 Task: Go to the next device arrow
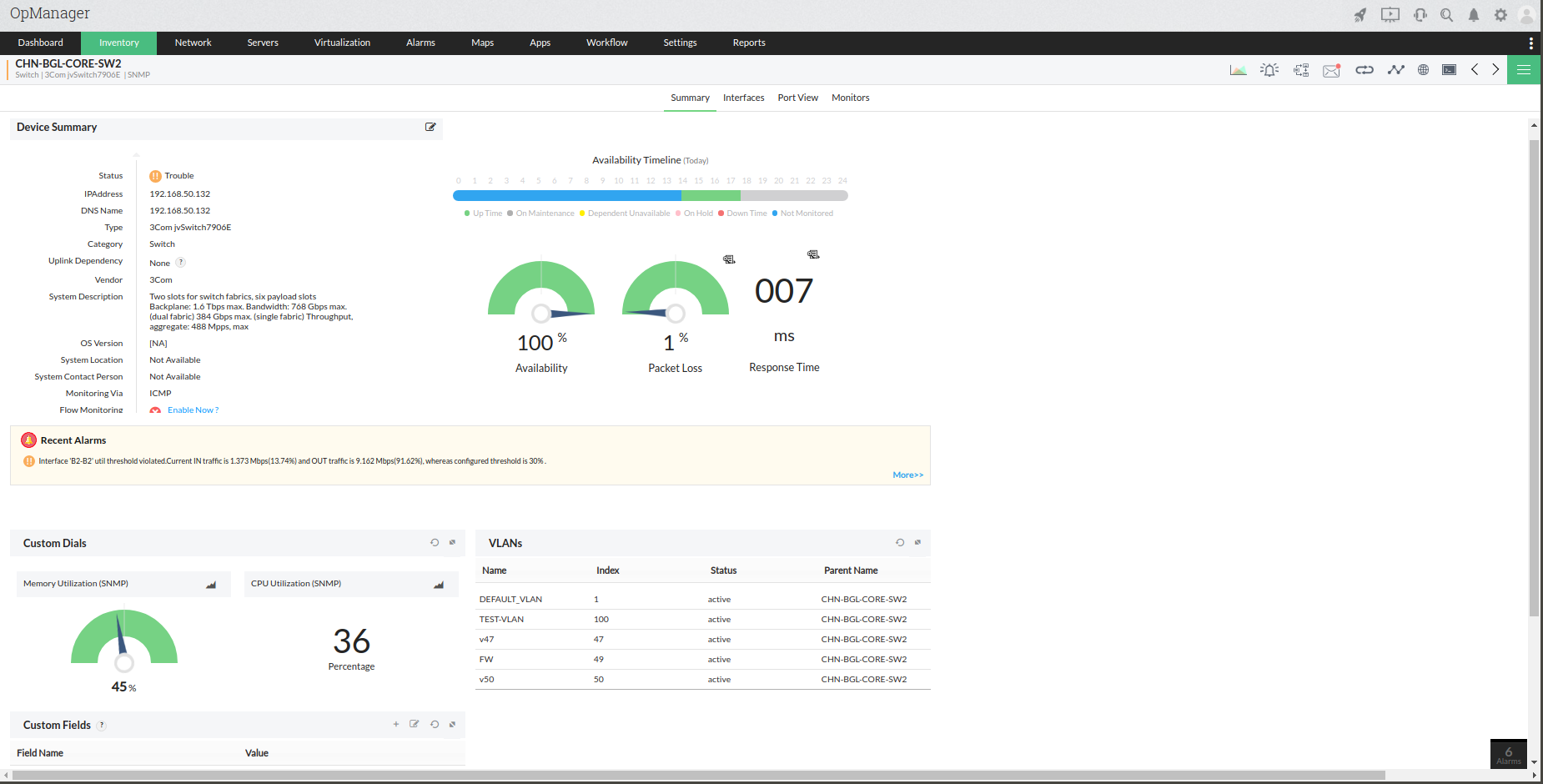point(1495,69)
